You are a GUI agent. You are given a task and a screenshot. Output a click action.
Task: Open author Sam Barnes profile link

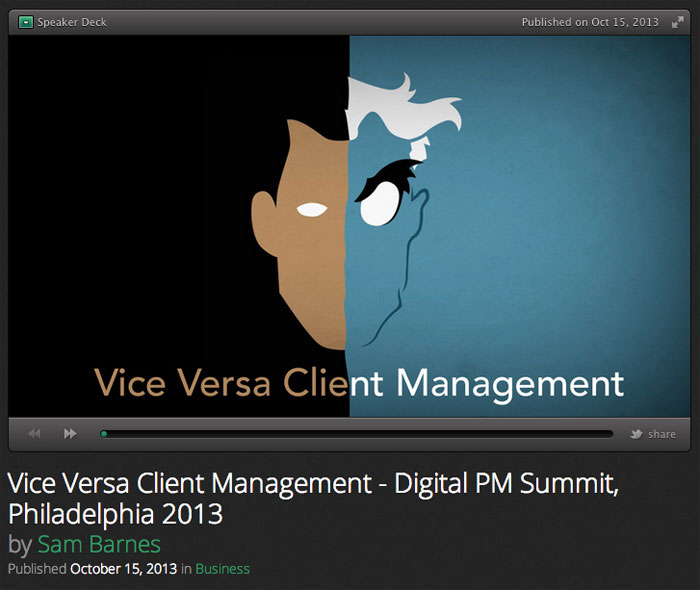99,544
